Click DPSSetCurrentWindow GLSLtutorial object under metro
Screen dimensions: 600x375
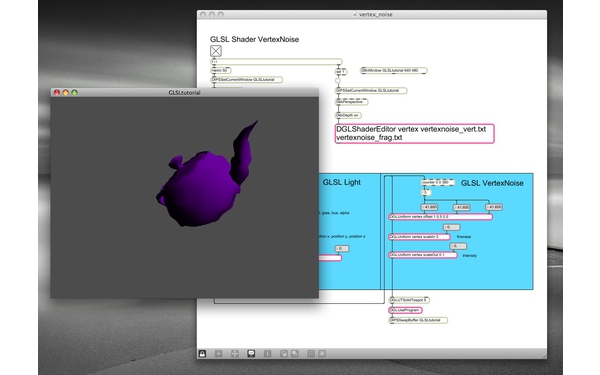[247, 80]
